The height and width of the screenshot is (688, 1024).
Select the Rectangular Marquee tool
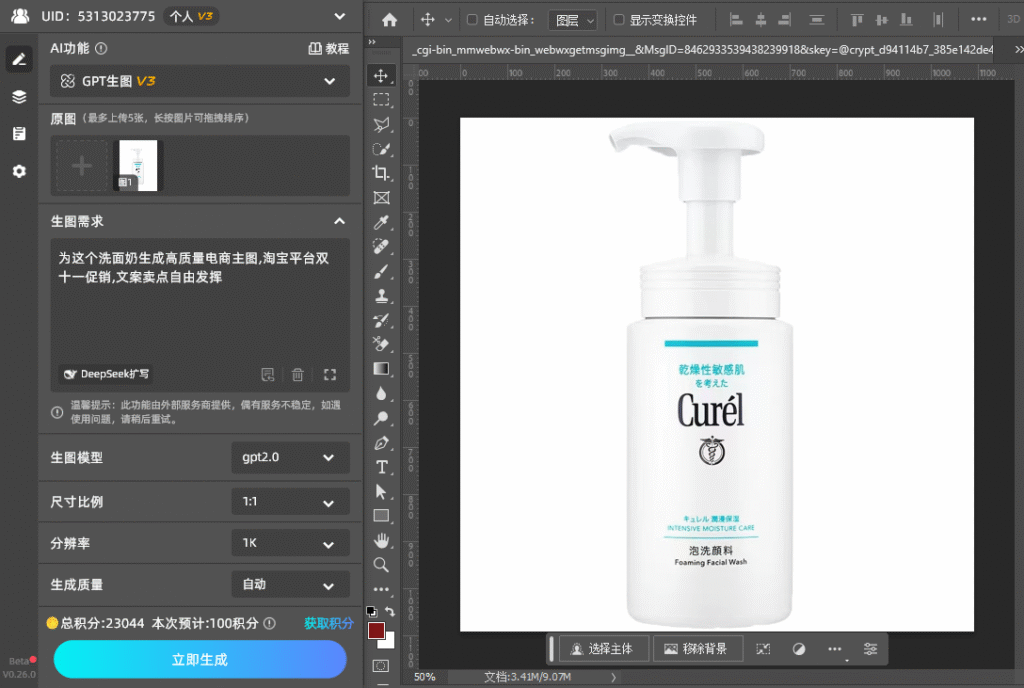pyautogui.click(x=381, y=100)
